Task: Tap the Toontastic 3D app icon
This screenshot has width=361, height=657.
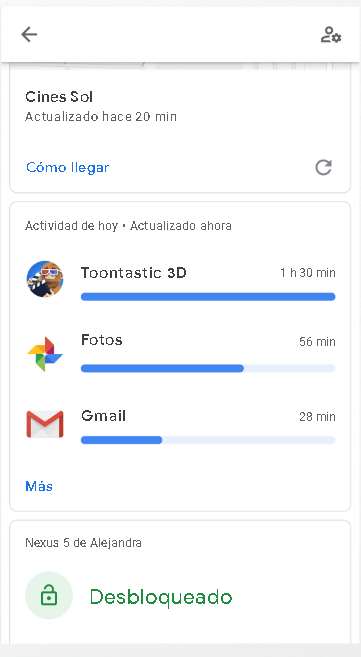Action: coord(45,279)
